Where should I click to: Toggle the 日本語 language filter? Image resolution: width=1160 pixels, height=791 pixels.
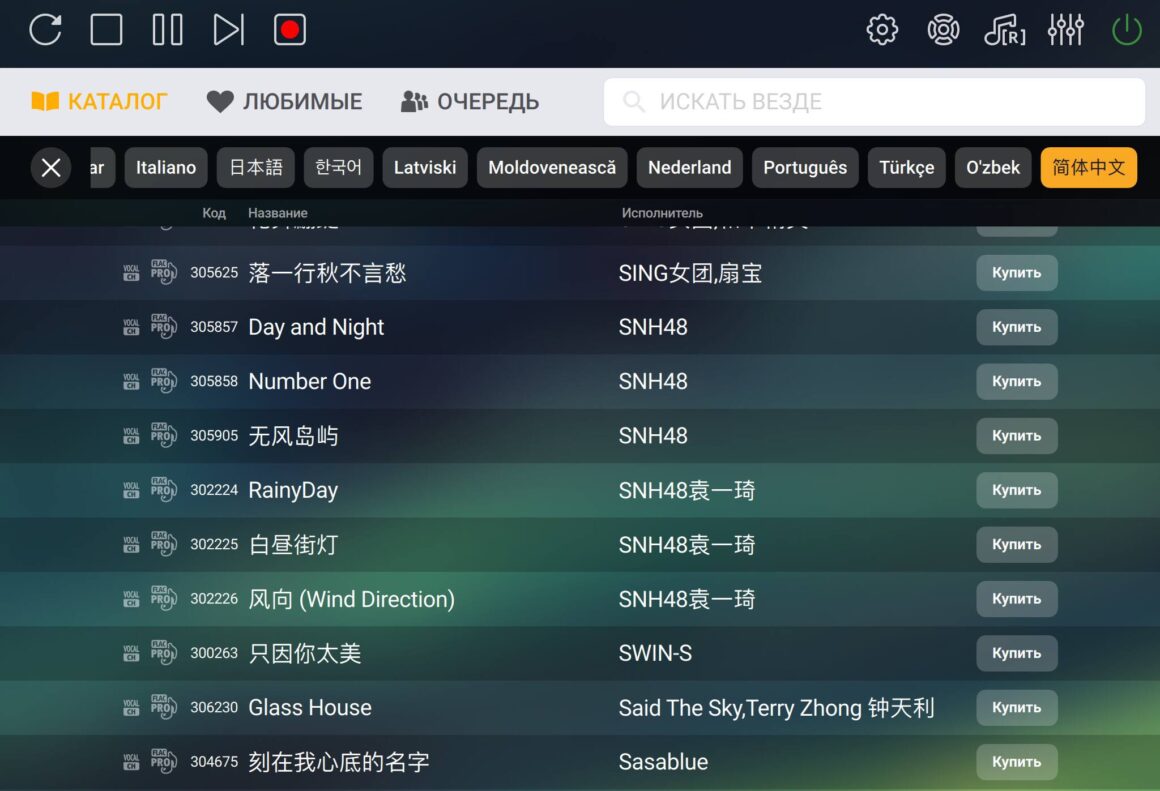coord(256,168)
